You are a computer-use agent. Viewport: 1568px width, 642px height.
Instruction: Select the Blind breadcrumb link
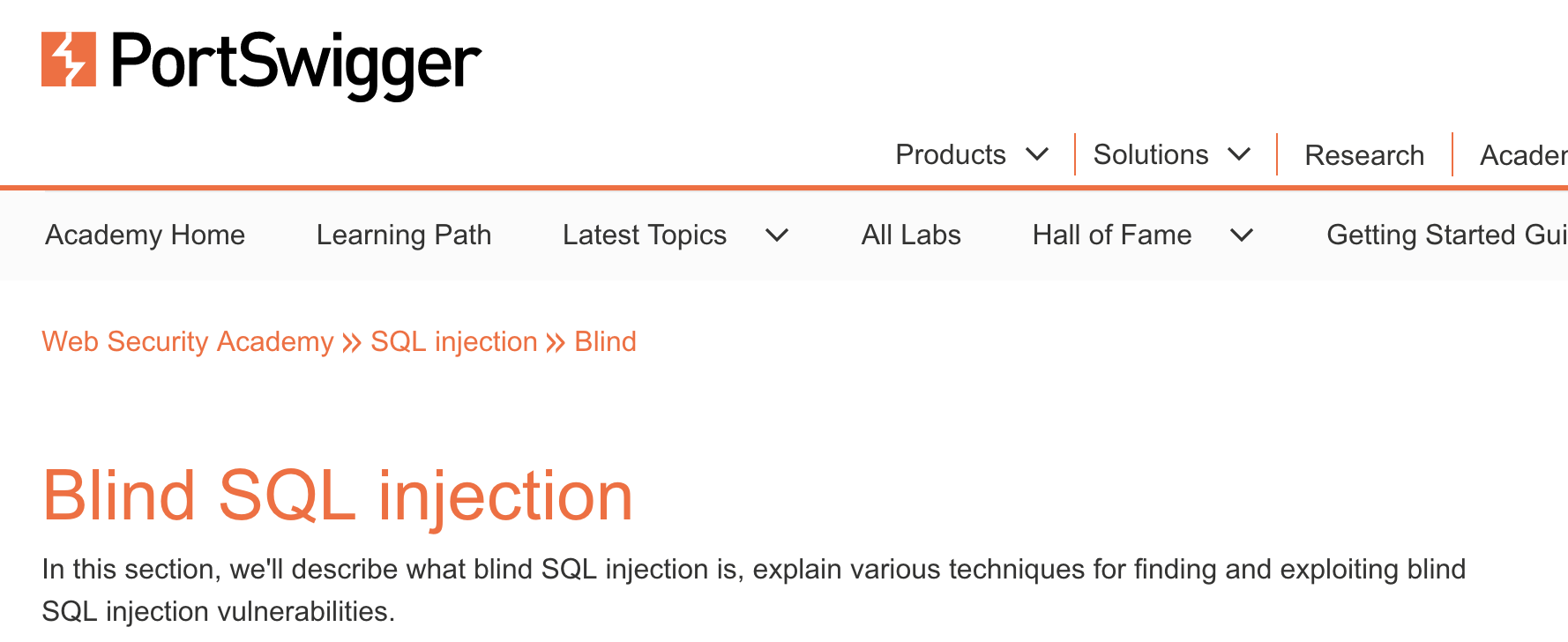(605, 341)
